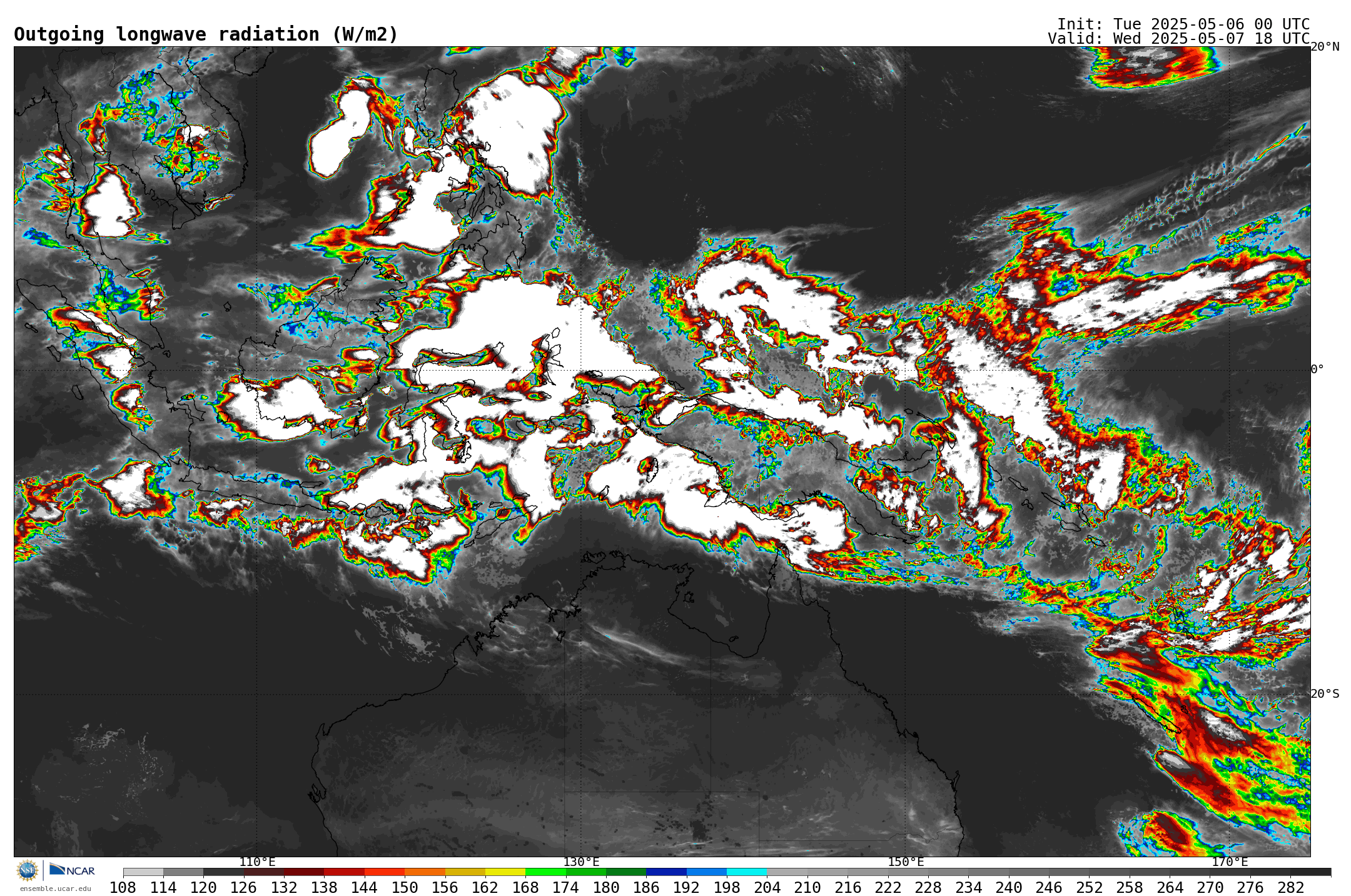Click the 170°E longitude label
The image size is (1351, 896).
click(1230, 862)
